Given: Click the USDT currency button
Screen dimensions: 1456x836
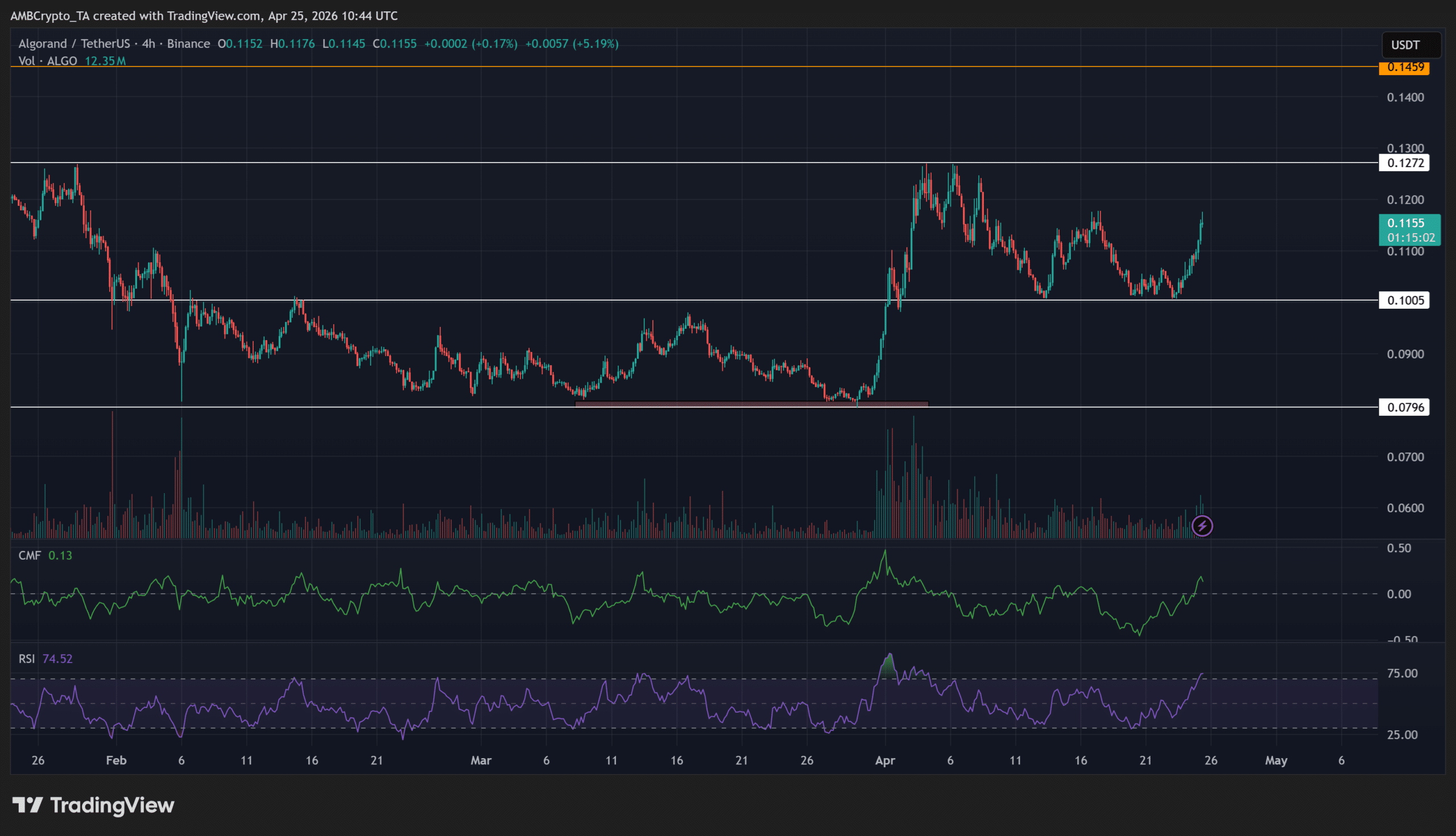Looking at the screenshot, I should [1410, 45].
